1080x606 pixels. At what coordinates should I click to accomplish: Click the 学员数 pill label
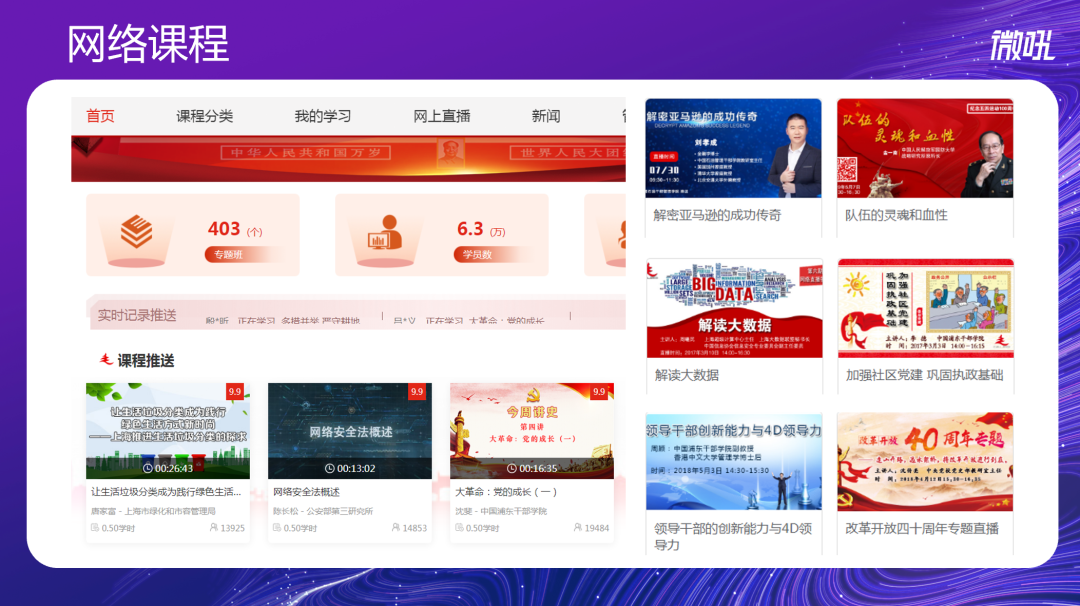pos(477,255)
